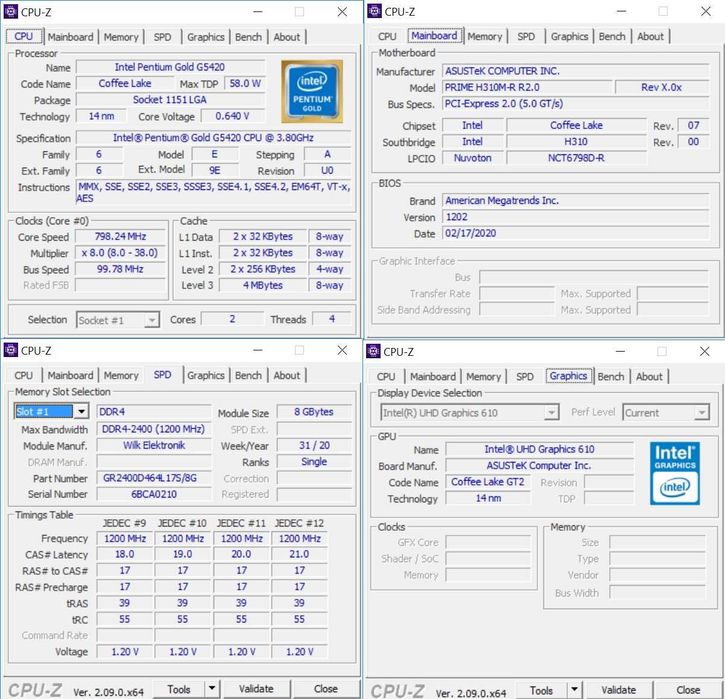The image size is (725, 699).
Task: Click CPU-Z app icon in top-left window title bar
Action: 11,11
